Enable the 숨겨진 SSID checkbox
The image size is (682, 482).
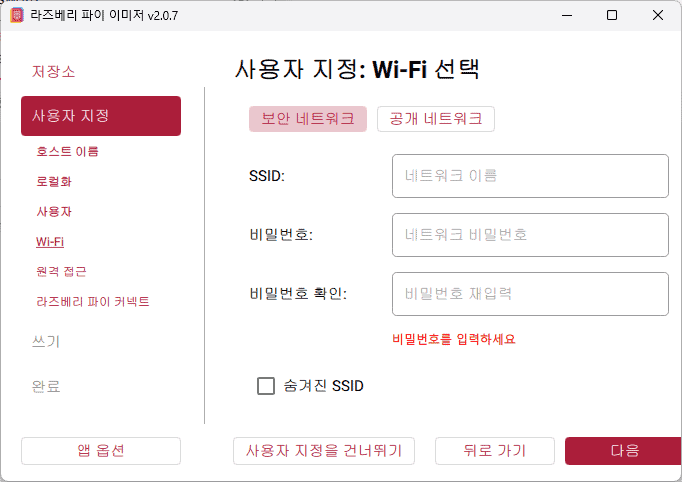(x=266, y=385)
